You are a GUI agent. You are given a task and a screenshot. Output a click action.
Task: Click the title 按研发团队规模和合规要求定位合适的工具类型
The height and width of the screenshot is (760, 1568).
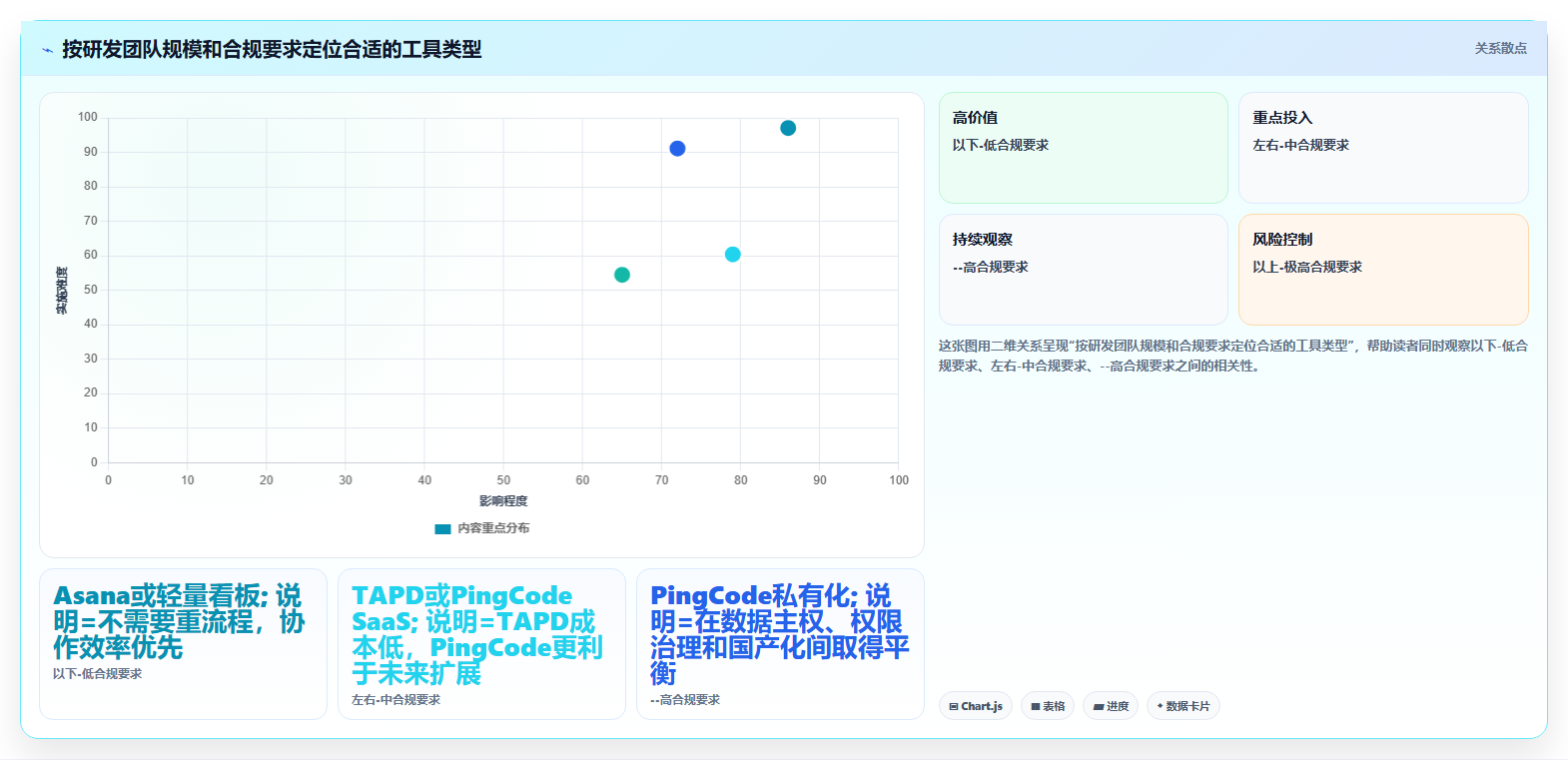[272, 50]
